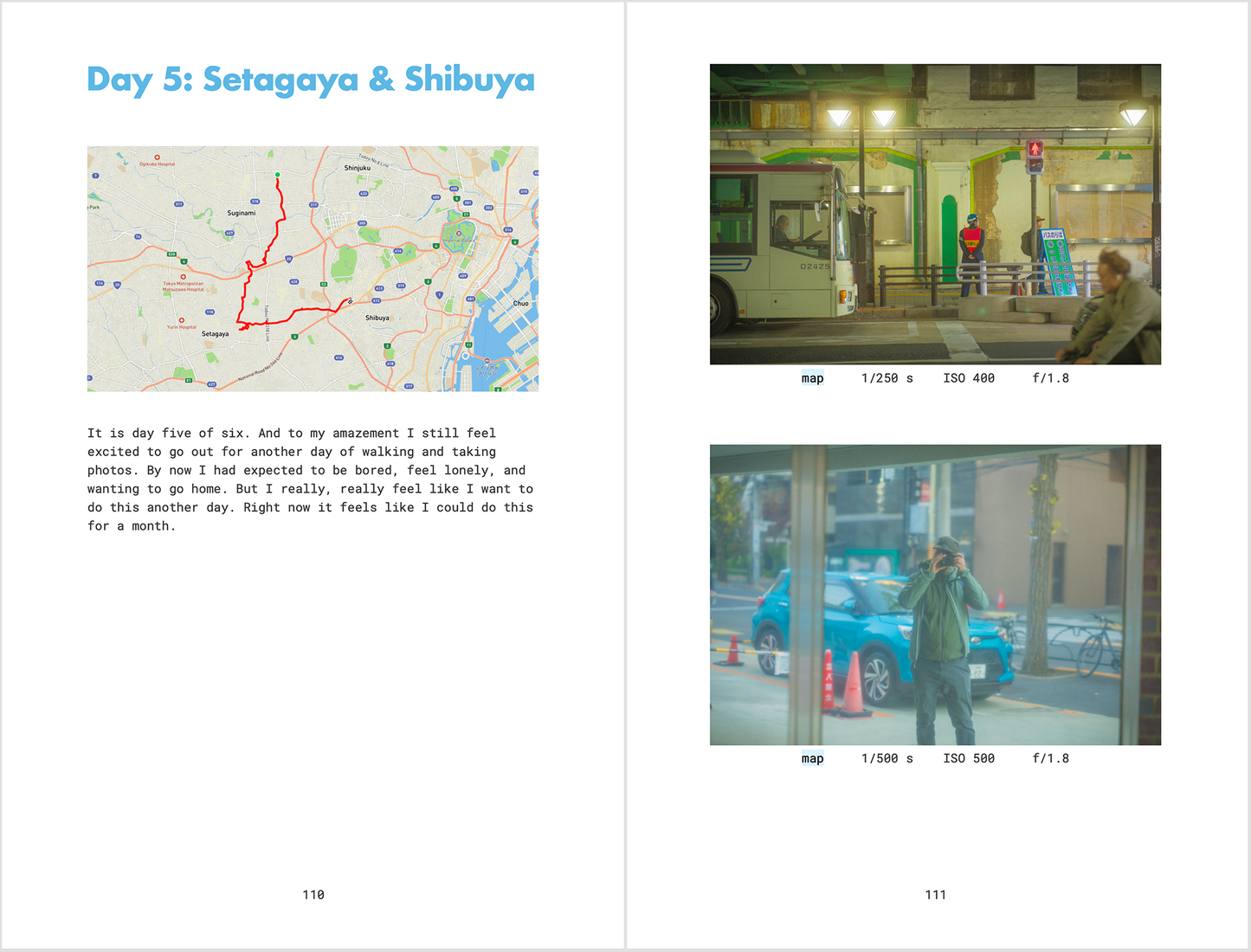Viewport: 1251px width, 952px height.
Task: Click the Shibuya label on the map
Action: pyautogui.click(x=377, y=318)
